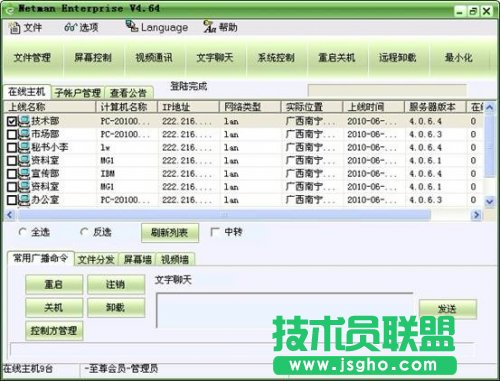Click the 重启 broadcast button

pos(54,284)
